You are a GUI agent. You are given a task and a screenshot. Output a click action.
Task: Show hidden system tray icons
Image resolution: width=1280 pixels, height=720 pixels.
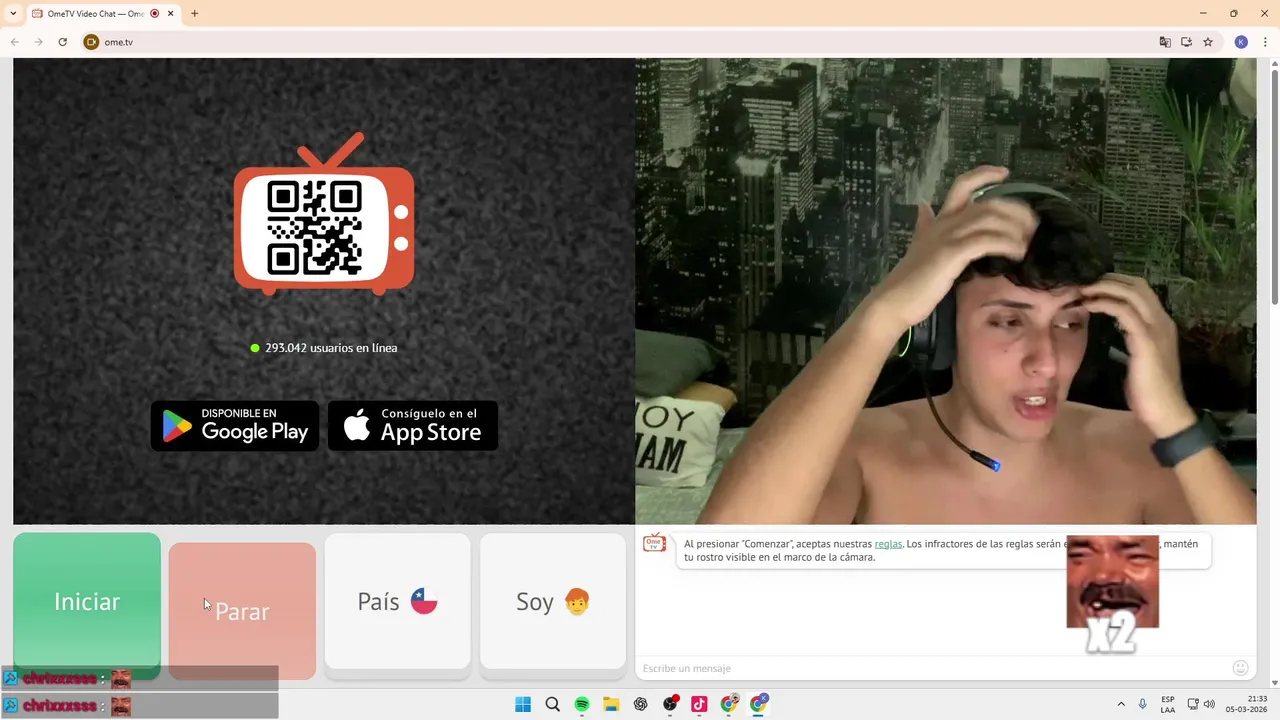pos(1120,704)
